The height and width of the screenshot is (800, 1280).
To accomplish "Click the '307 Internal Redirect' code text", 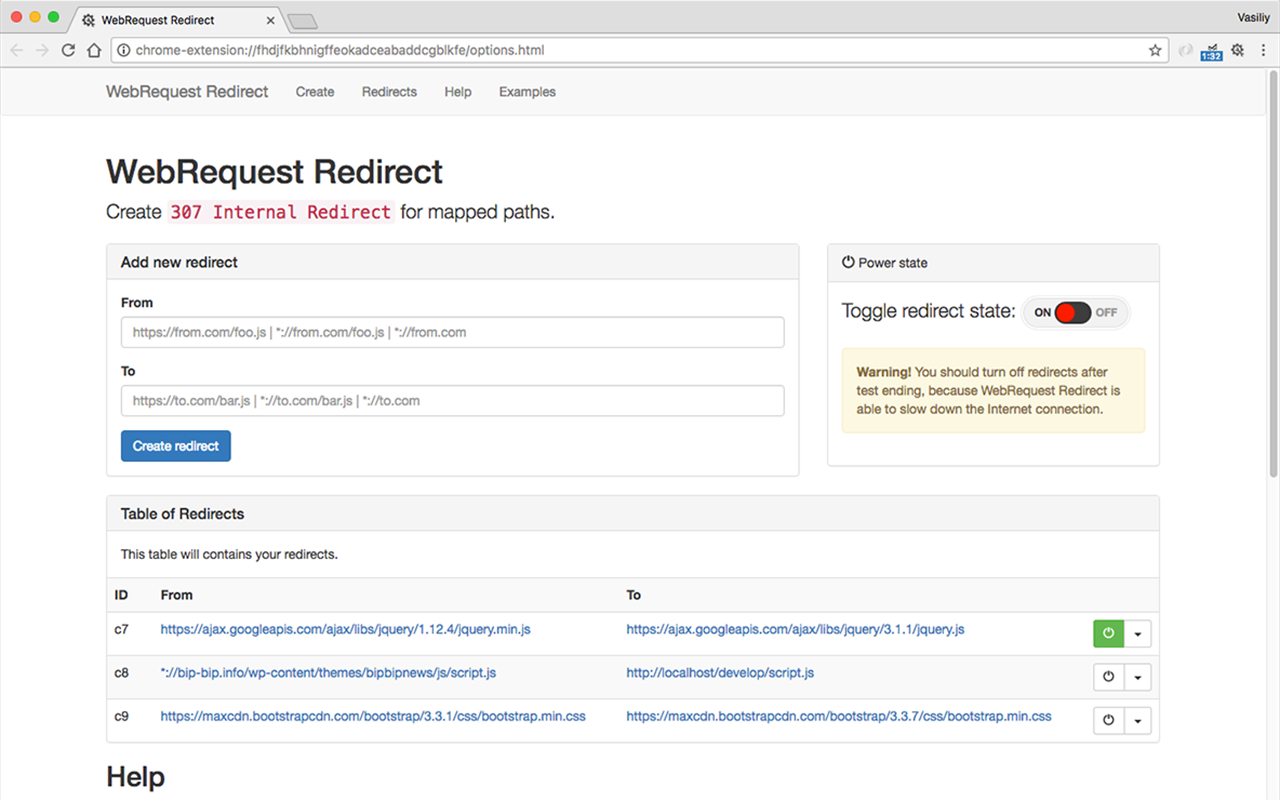I will coord(280,212).
